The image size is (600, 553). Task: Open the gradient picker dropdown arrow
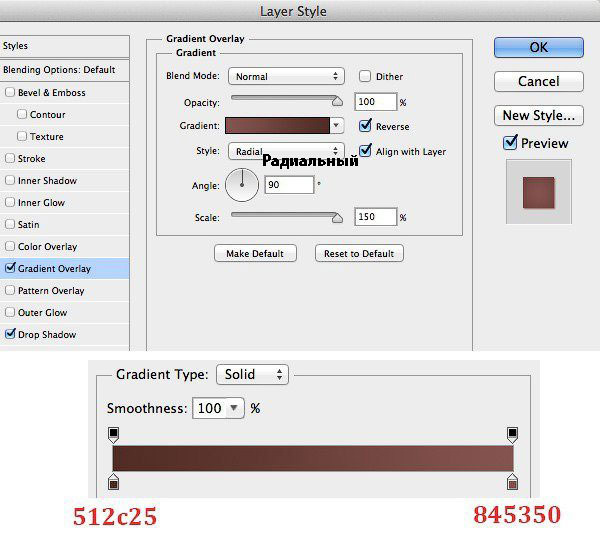pyautogui.click(x=336, y=126)
